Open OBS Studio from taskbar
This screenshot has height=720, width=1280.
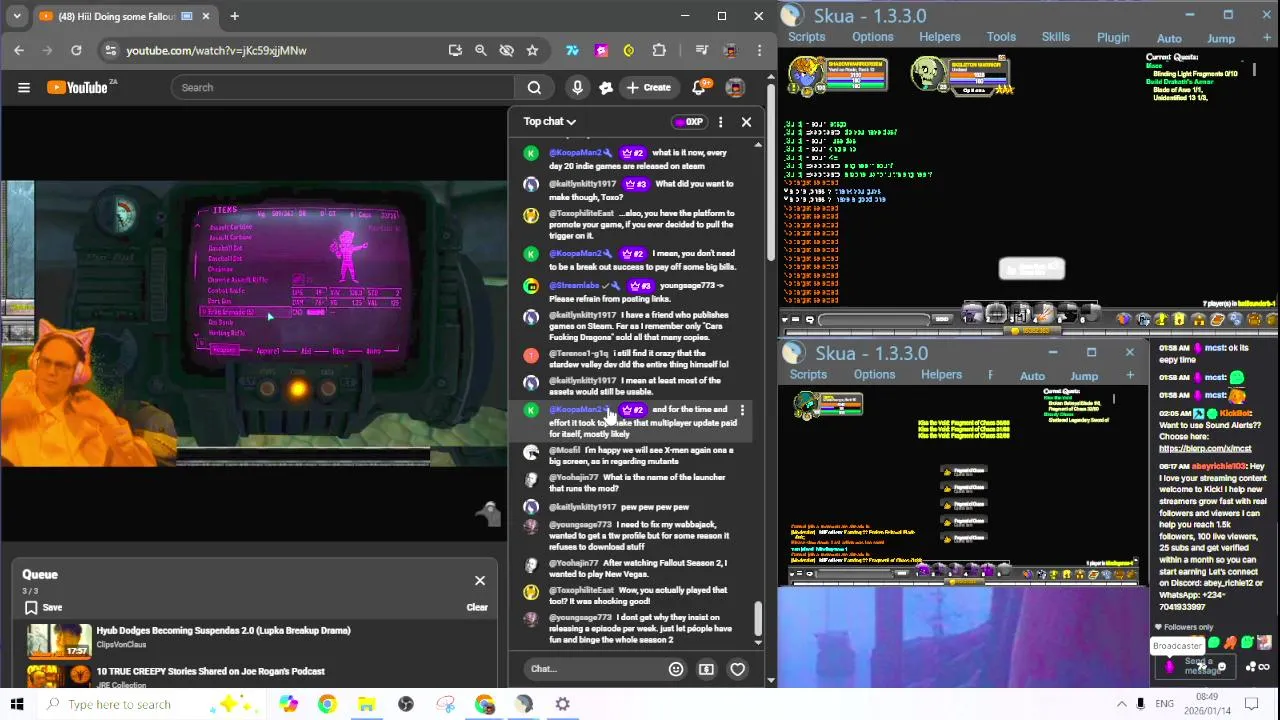point(405,704)
